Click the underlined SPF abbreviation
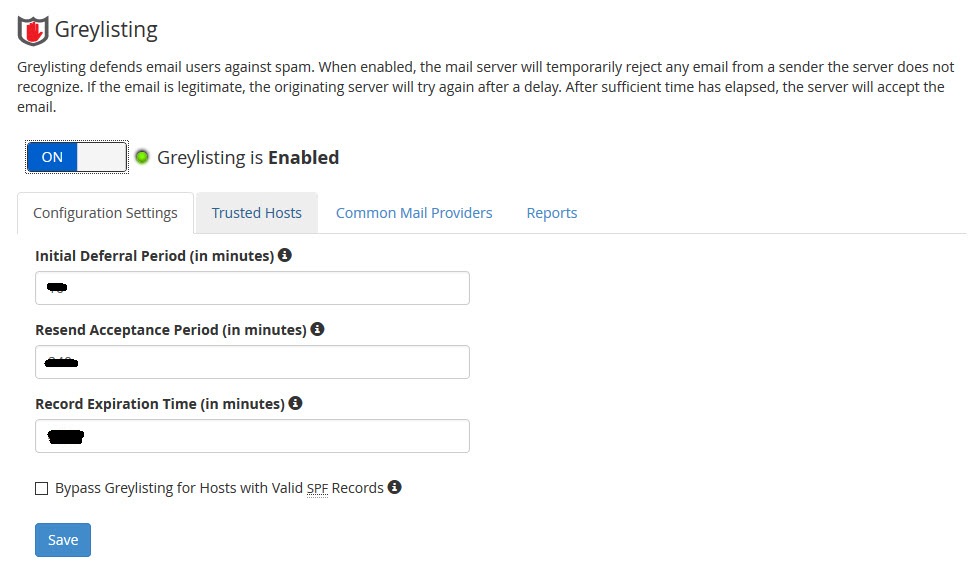The width and height of the screenshot is (977, 576). (317, 489)
